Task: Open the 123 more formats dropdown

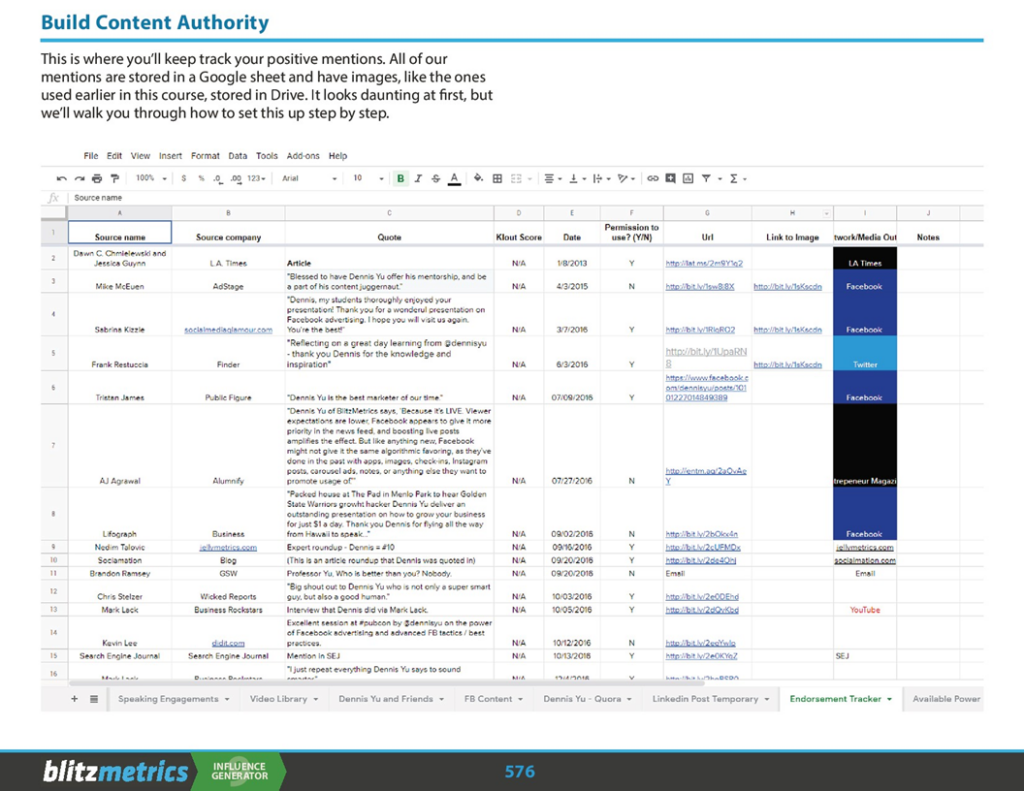Action: pyautogui.click(x=257, y=178)
